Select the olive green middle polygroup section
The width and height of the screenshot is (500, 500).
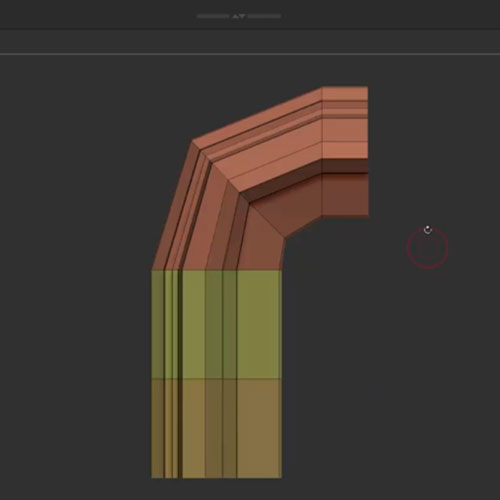[217, 324]
